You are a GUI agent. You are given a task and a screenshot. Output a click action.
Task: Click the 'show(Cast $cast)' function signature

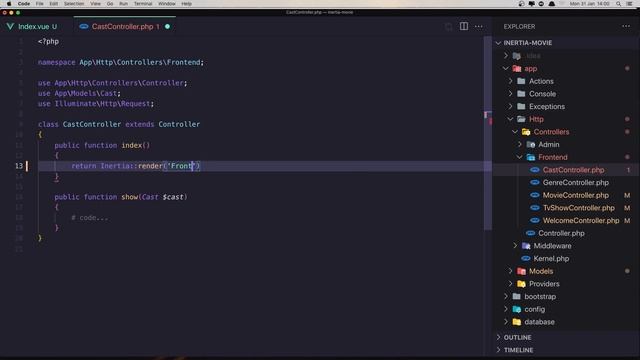coord(154,197)
